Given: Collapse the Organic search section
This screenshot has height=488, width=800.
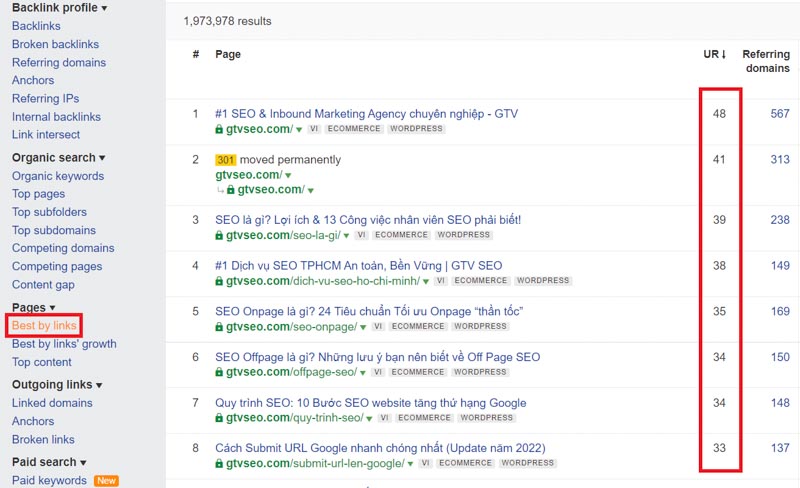Looking at the screenshot, I should 102,158.
